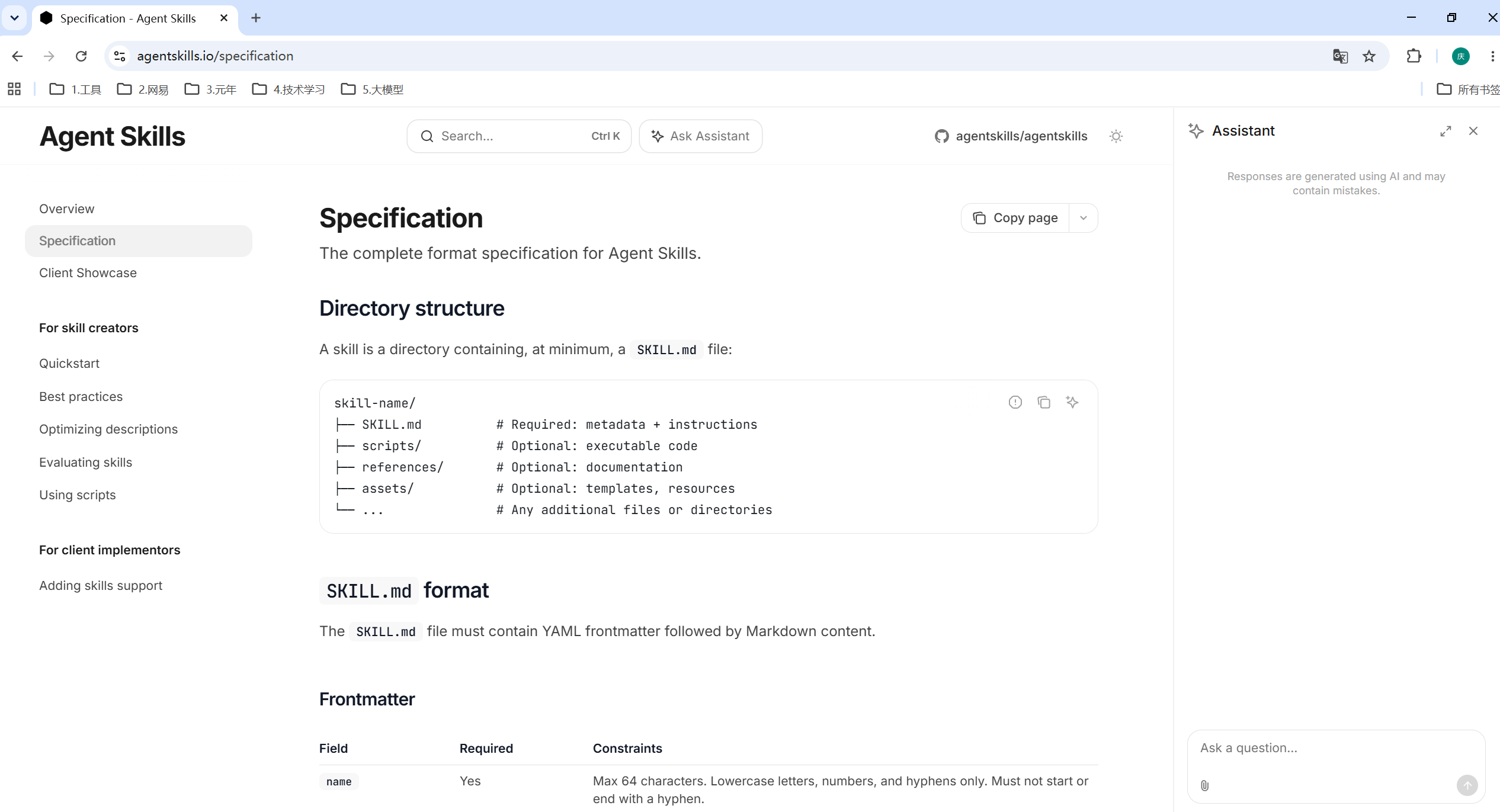Restore down the Chrome window
The image size is (1500, 812).
1451,18
